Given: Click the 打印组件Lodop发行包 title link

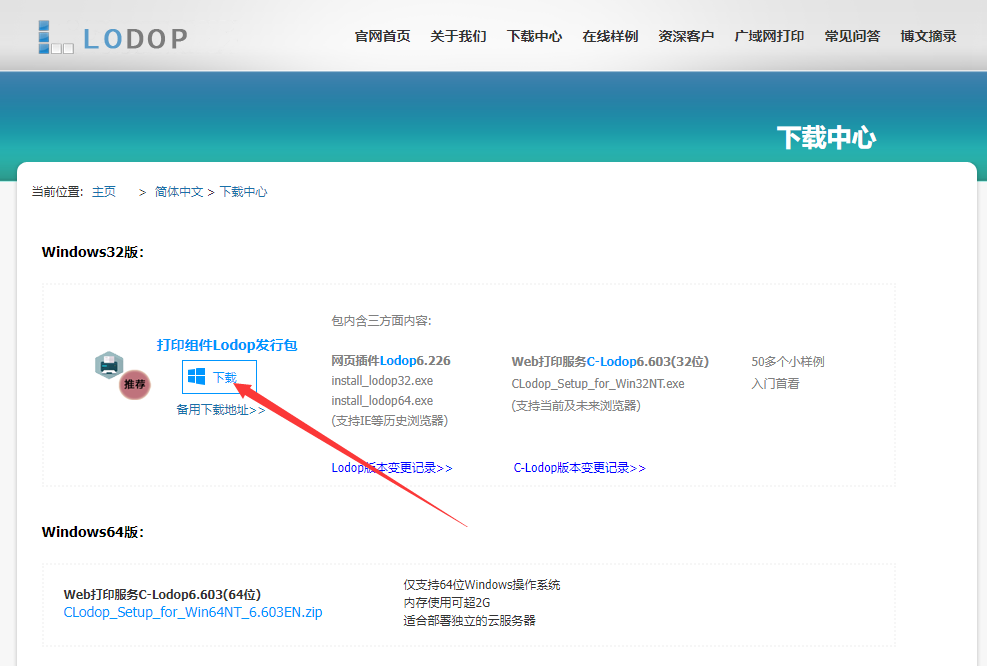Looking at the screenshot, I should click(x=227, y=345).
